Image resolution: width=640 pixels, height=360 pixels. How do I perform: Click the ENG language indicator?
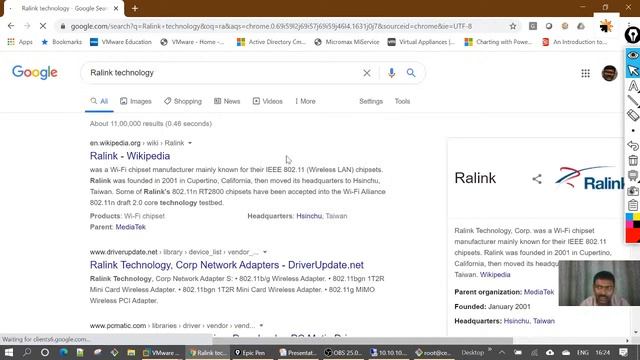[582, 352]
